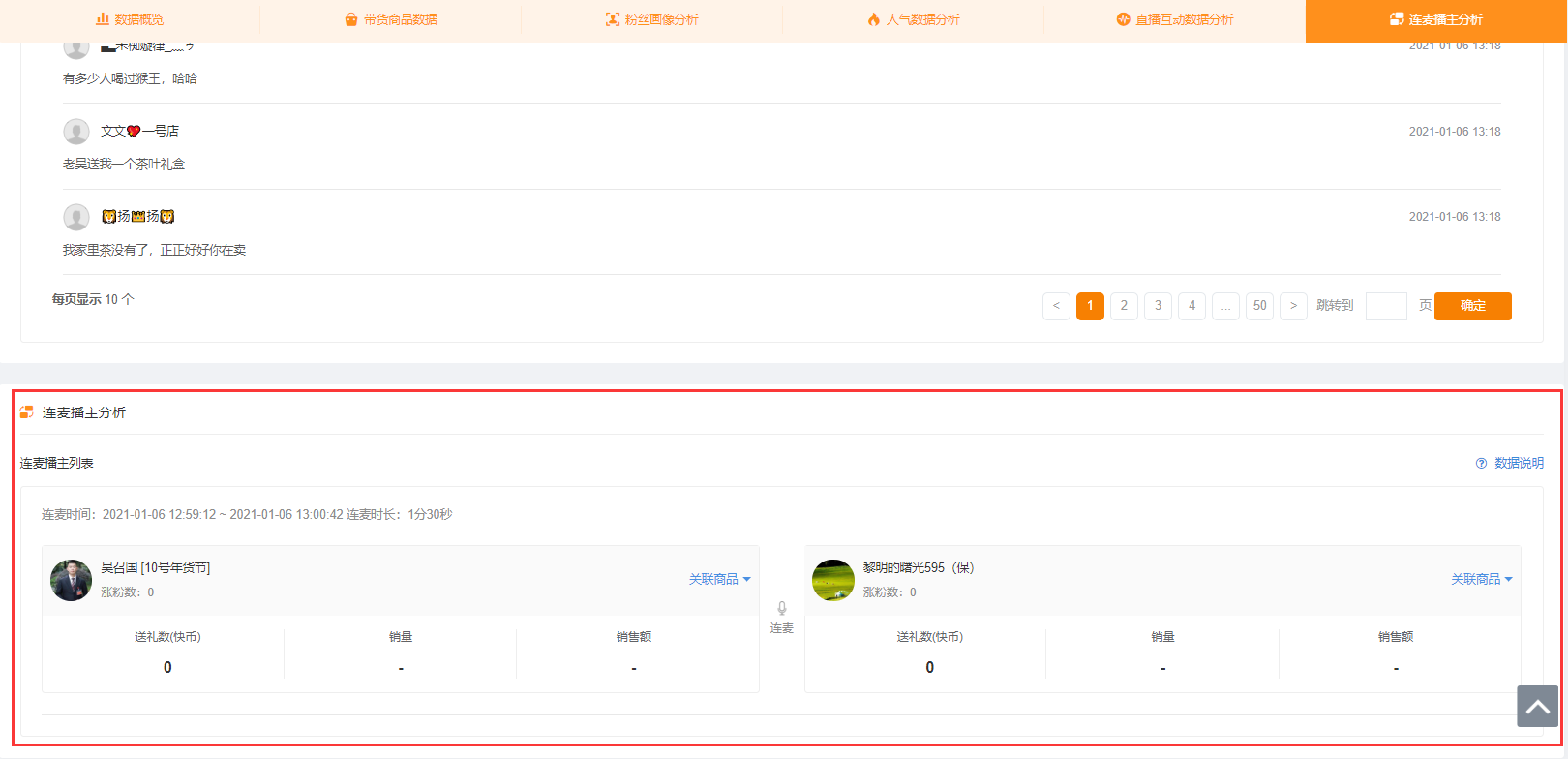Click the 连麦时间 duration line
Image resolution: width=1568 pixels, height=759 pixels.
point(247,515)
